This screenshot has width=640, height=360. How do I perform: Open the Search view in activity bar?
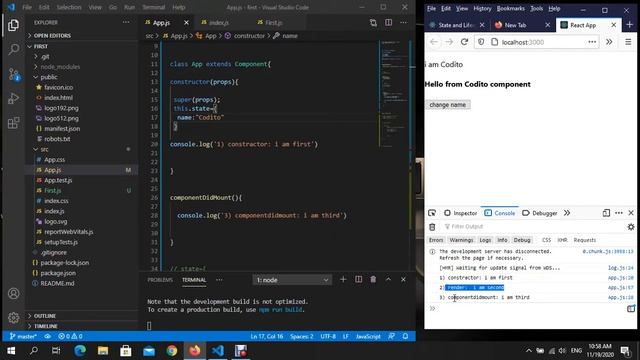13,49
